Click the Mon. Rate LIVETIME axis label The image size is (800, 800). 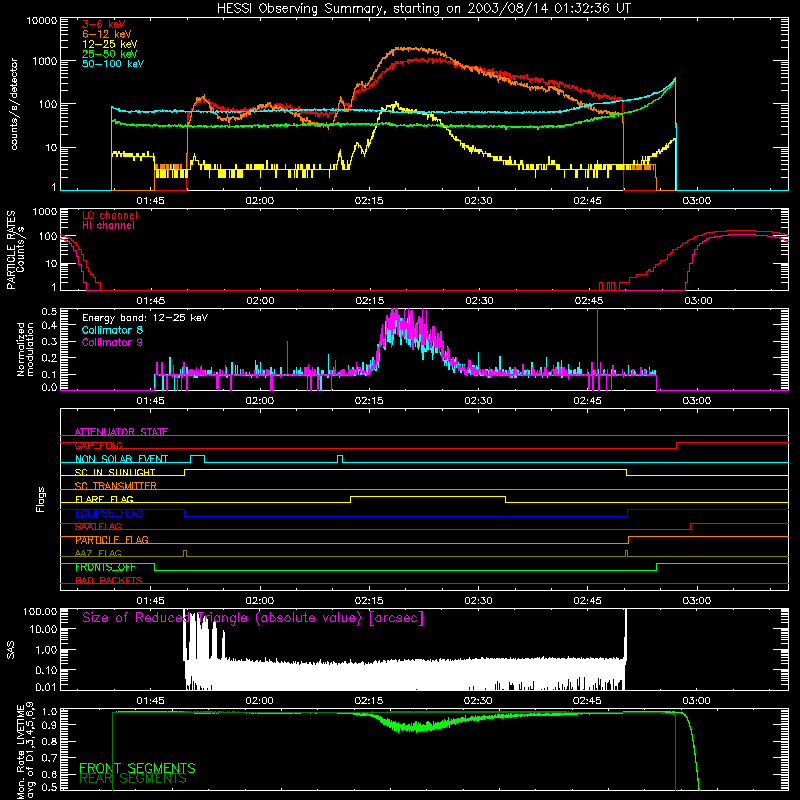click(25, 750)
